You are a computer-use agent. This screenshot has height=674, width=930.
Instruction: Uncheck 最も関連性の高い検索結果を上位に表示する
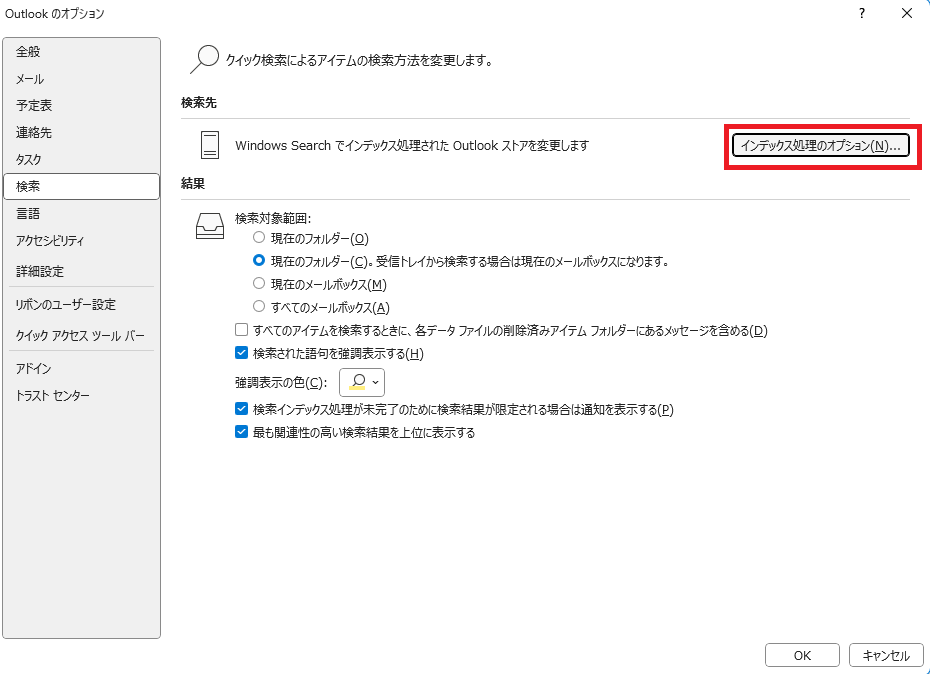click(241, 433)
